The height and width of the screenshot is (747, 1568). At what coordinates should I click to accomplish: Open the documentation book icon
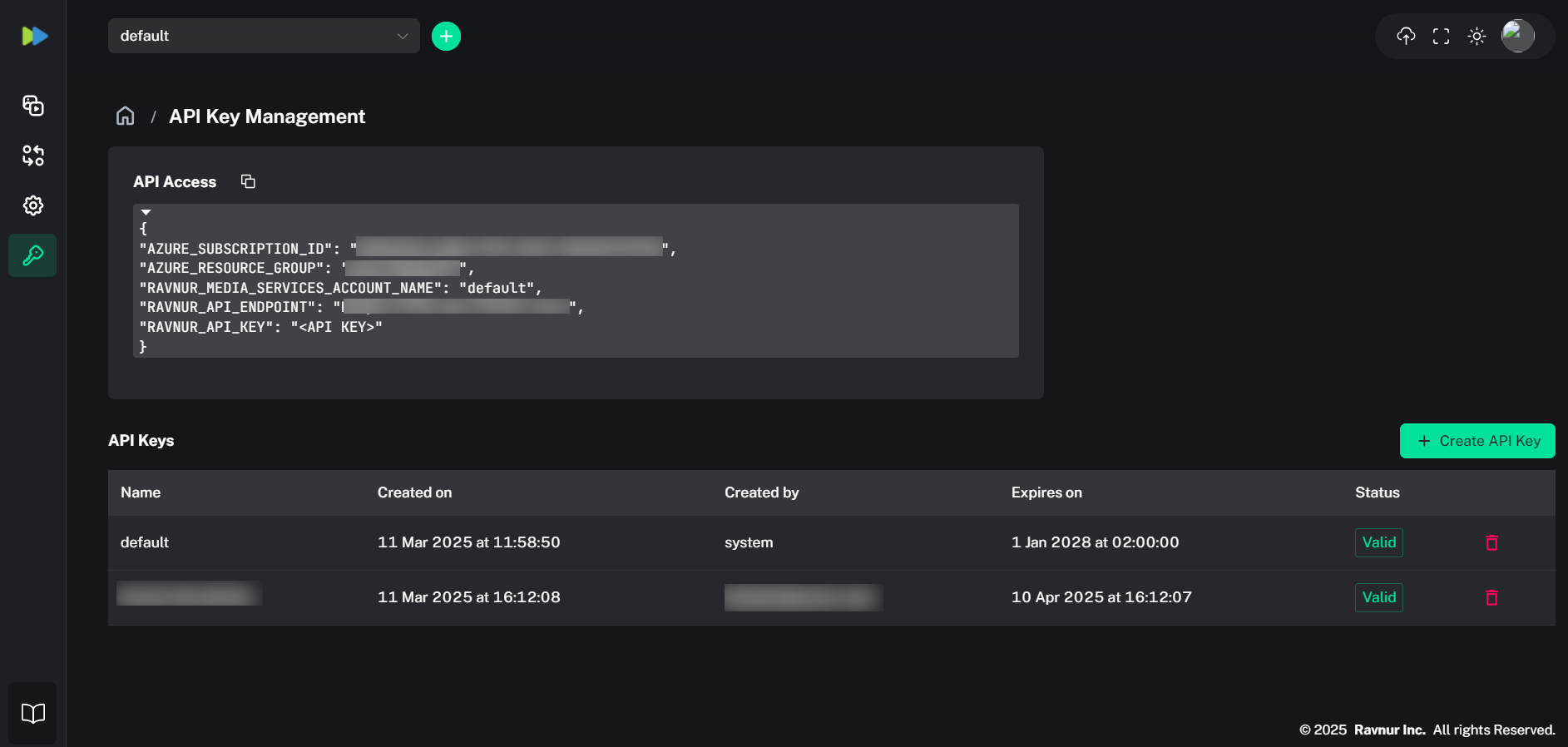point(33,713)
